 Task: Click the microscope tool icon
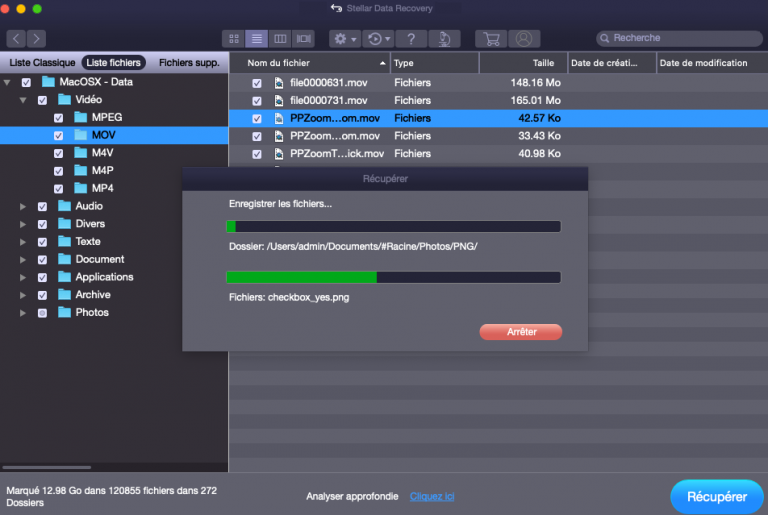click(443, 39)
